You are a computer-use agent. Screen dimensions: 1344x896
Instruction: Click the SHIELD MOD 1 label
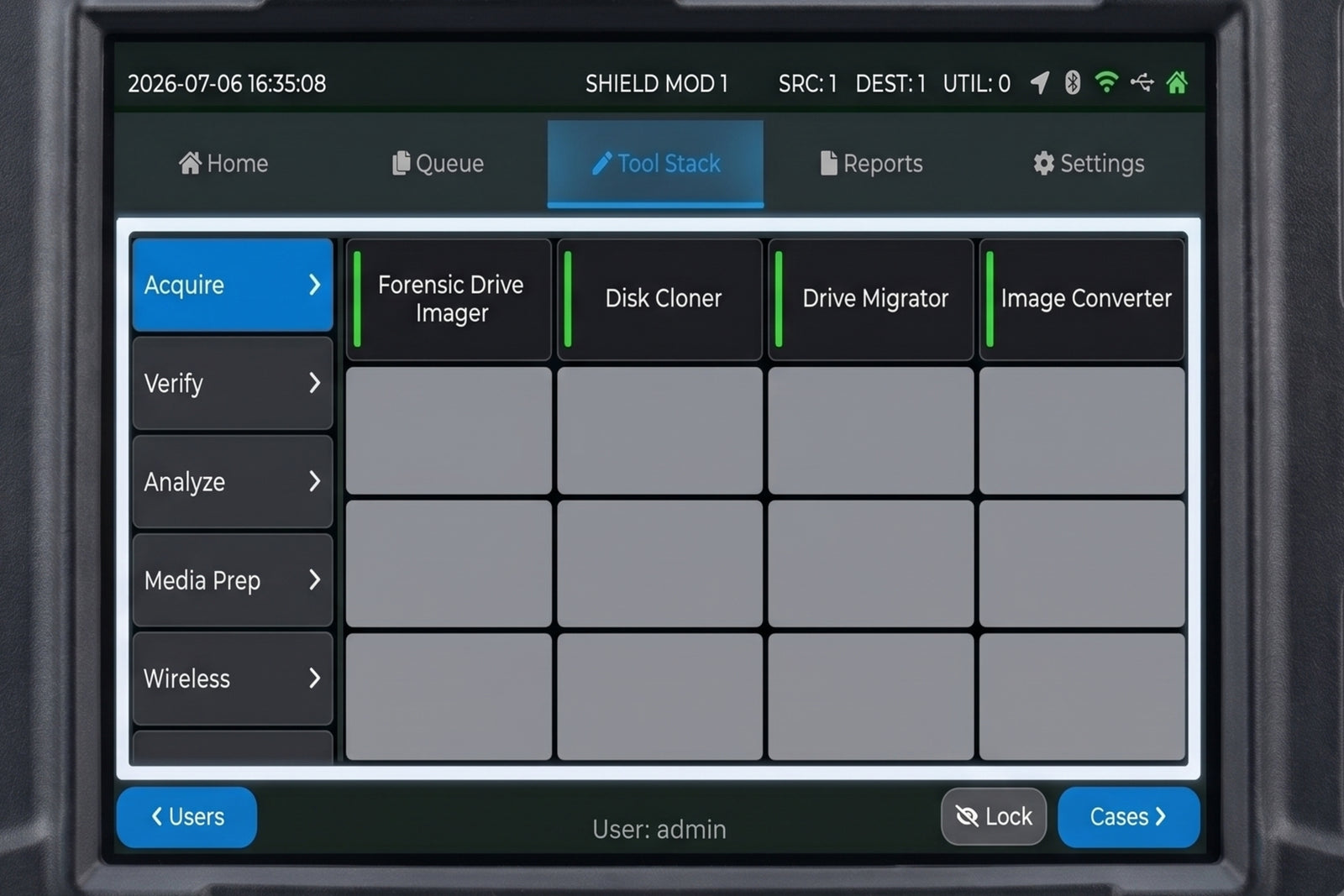(x=656, y=83)
